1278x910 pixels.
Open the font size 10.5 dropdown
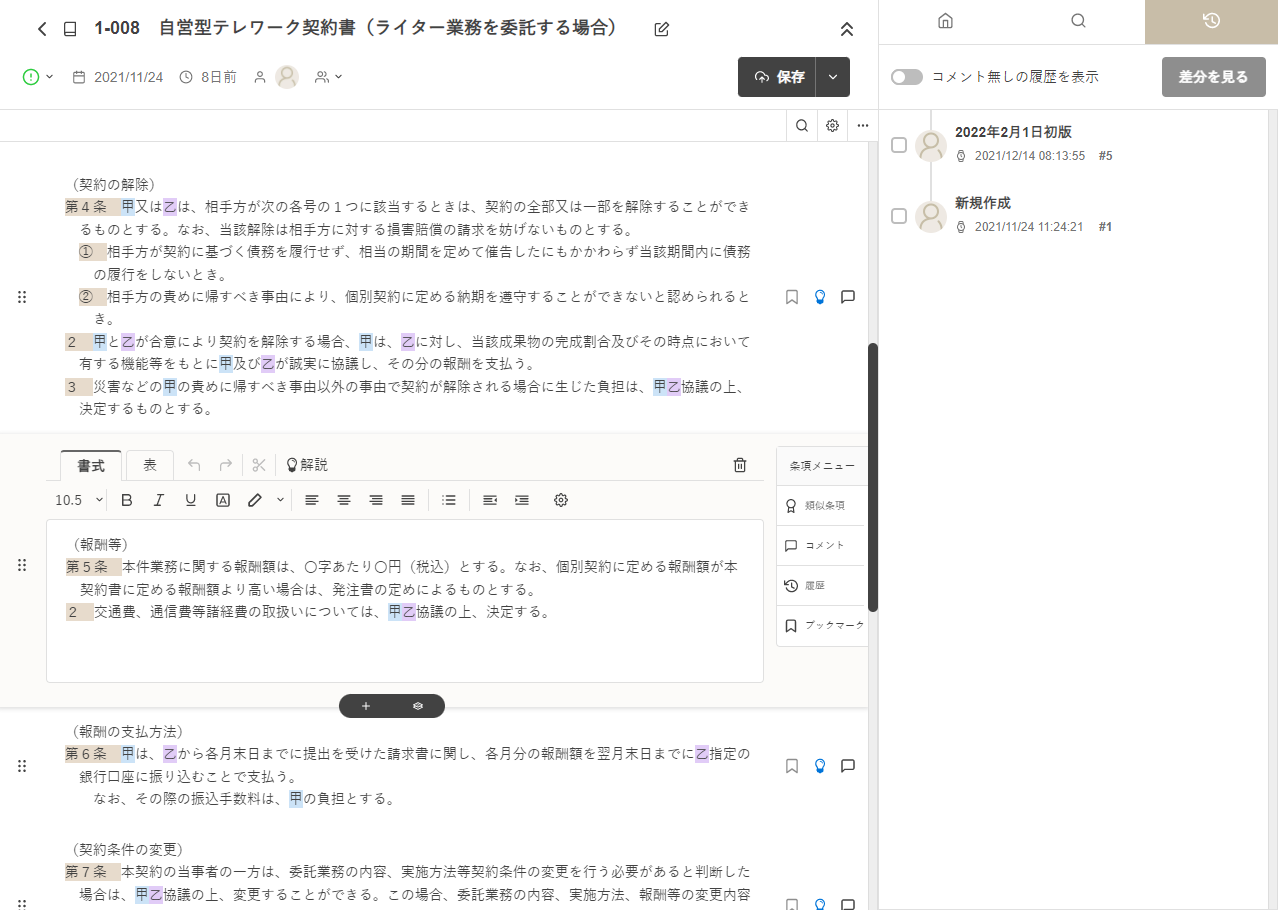click(x=79, y=500)
